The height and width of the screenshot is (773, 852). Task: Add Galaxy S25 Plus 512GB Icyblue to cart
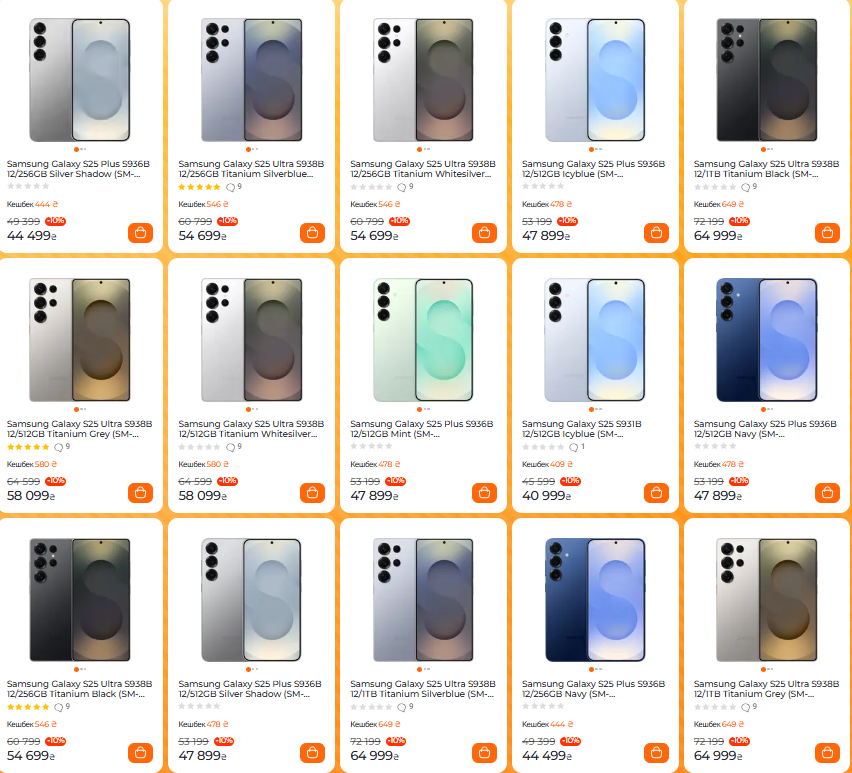coord(656,232)
